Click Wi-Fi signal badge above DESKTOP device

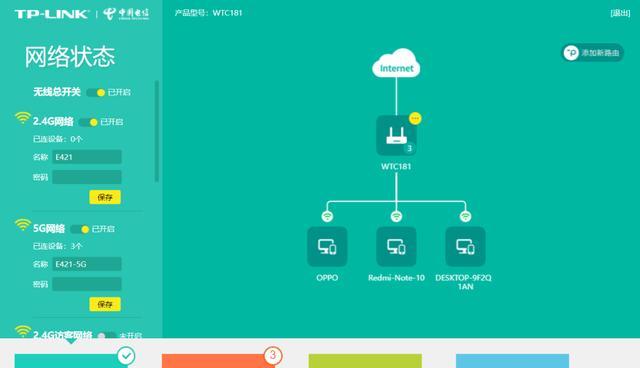click(x=465, y=216)
